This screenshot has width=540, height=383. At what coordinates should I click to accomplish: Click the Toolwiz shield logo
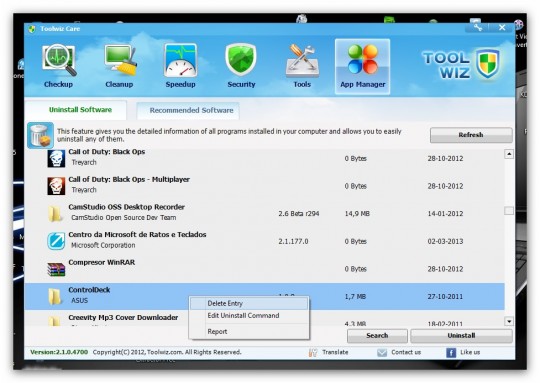coord(488,63)
